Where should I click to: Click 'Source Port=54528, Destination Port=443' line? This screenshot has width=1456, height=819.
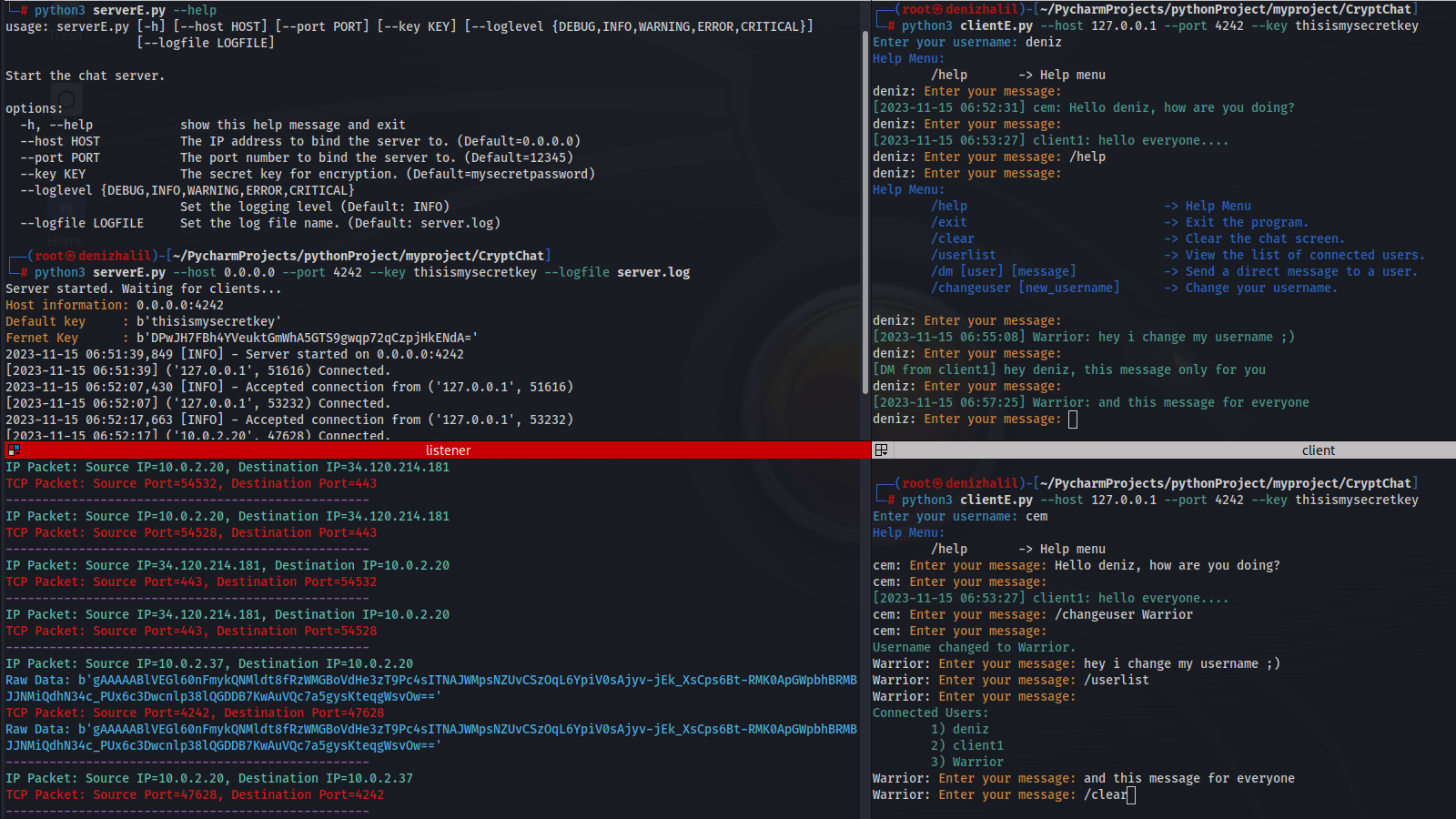click(191, 533)
